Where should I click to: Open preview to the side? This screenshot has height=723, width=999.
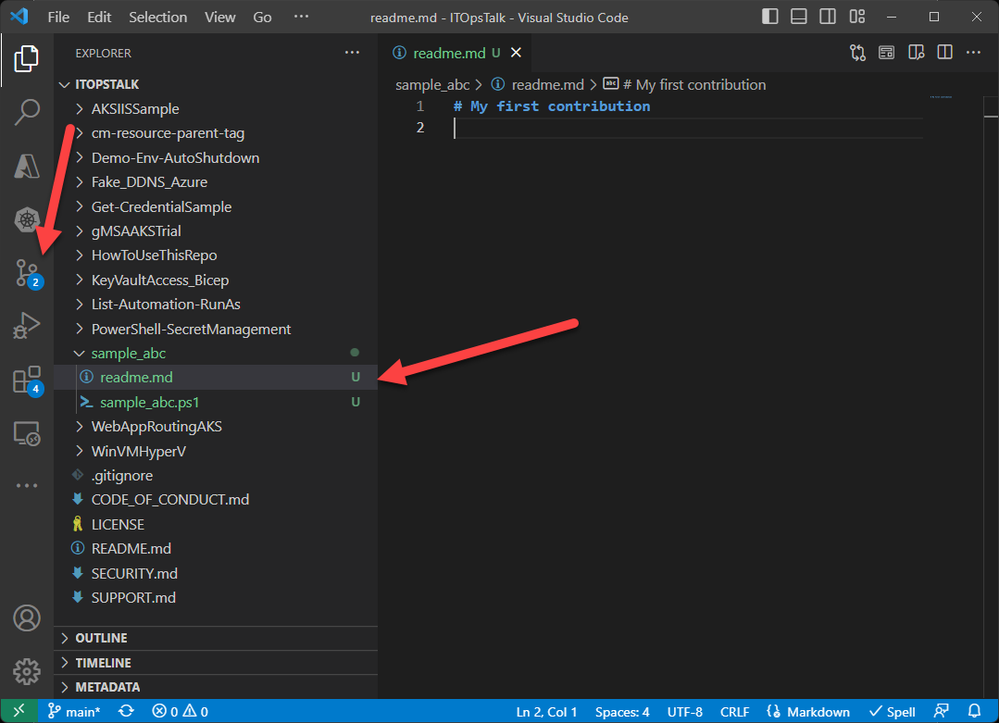[916, 53]
